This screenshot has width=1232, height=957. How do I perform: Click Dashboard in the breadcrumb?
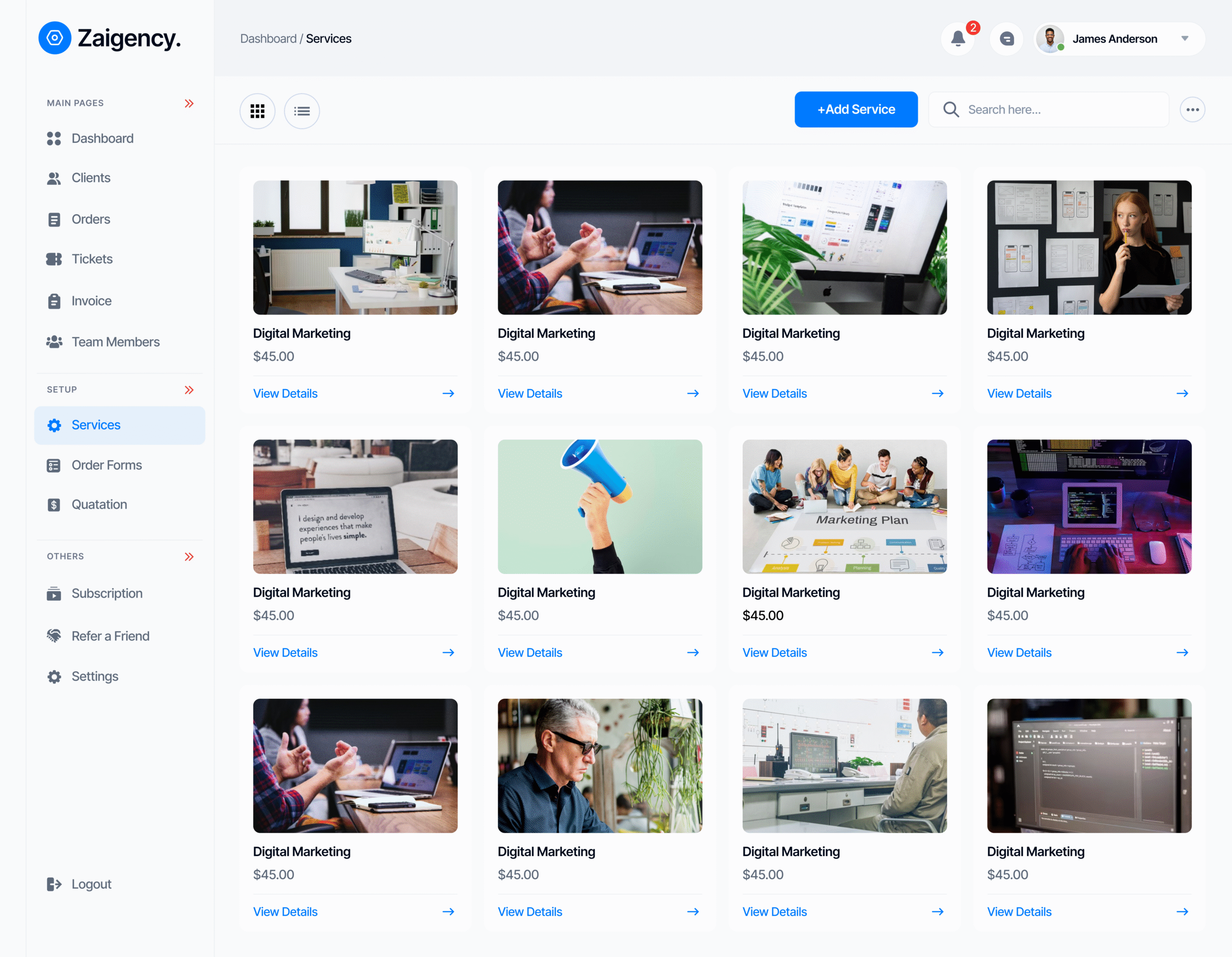[268, 39]
